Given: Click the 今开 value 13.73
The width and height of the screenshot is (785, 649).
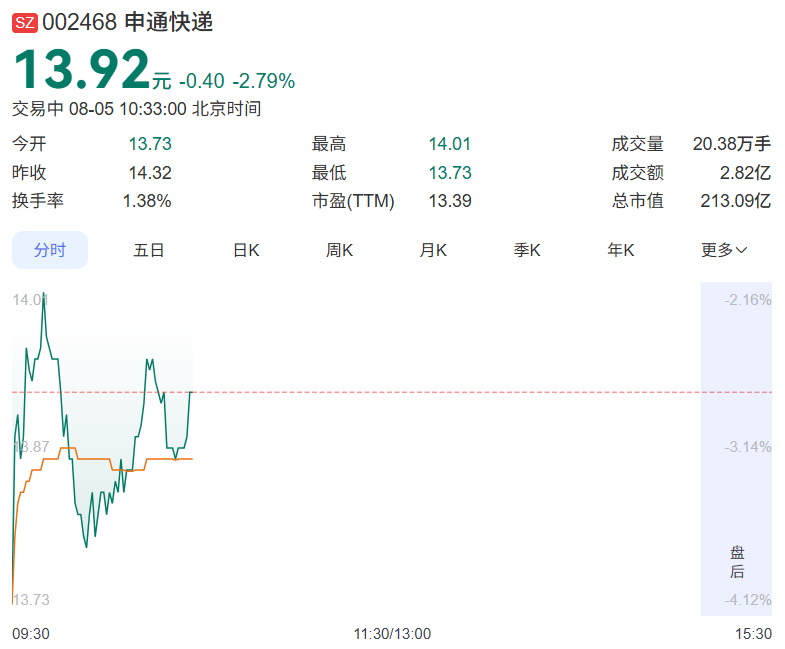Looking at the screenshot, I should (x=150, y=144).
